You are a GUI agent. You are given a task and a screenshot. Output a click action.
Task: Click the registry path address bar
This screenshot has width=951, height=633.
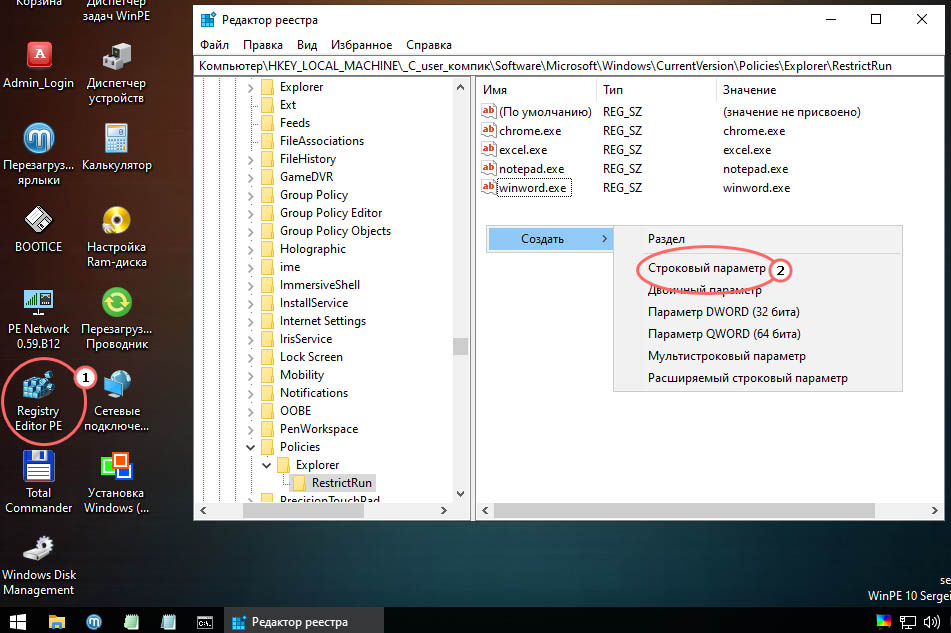tap(569, 66)
